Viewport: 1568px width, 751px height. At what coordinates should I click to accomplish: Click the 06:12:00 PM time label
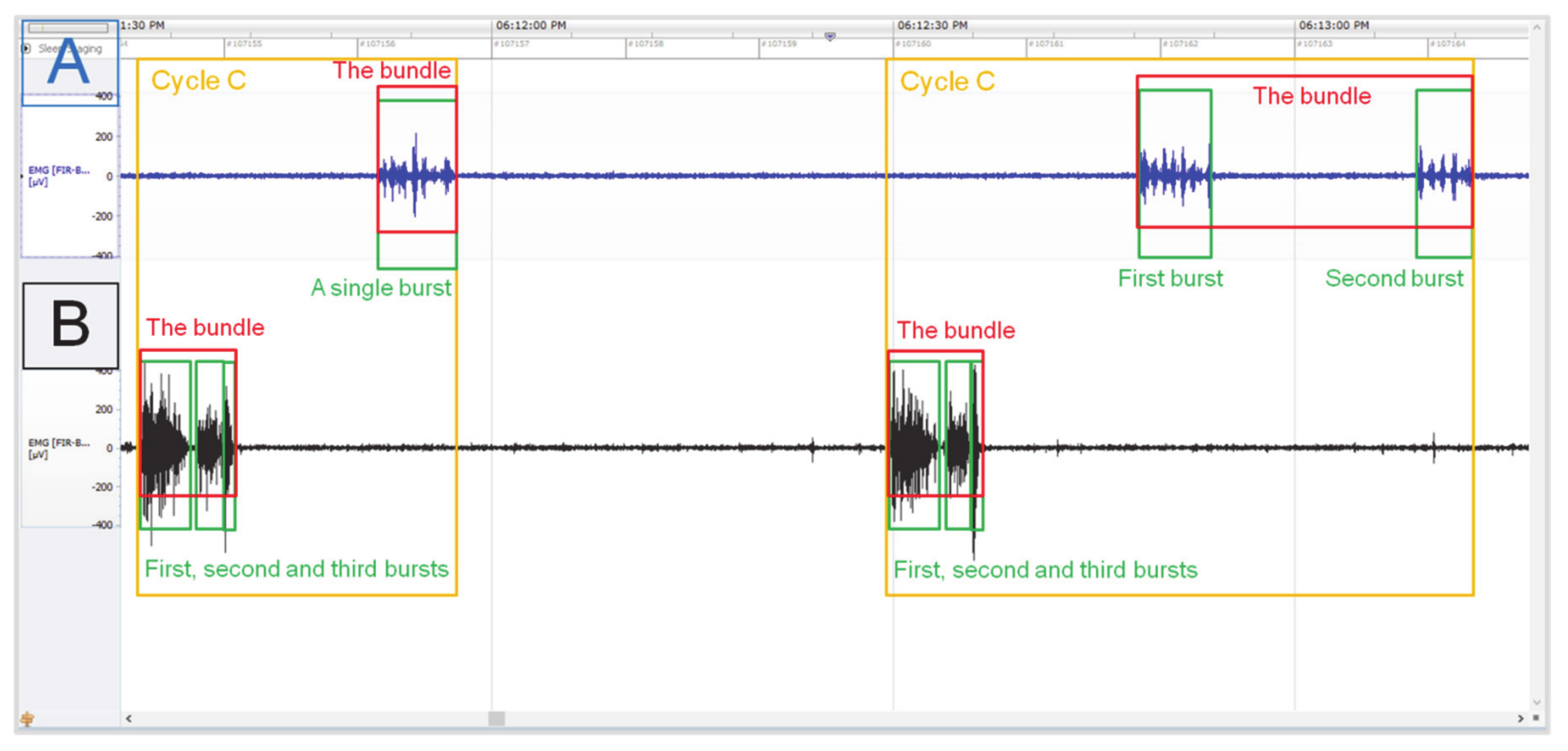click(x=531, y=25)
